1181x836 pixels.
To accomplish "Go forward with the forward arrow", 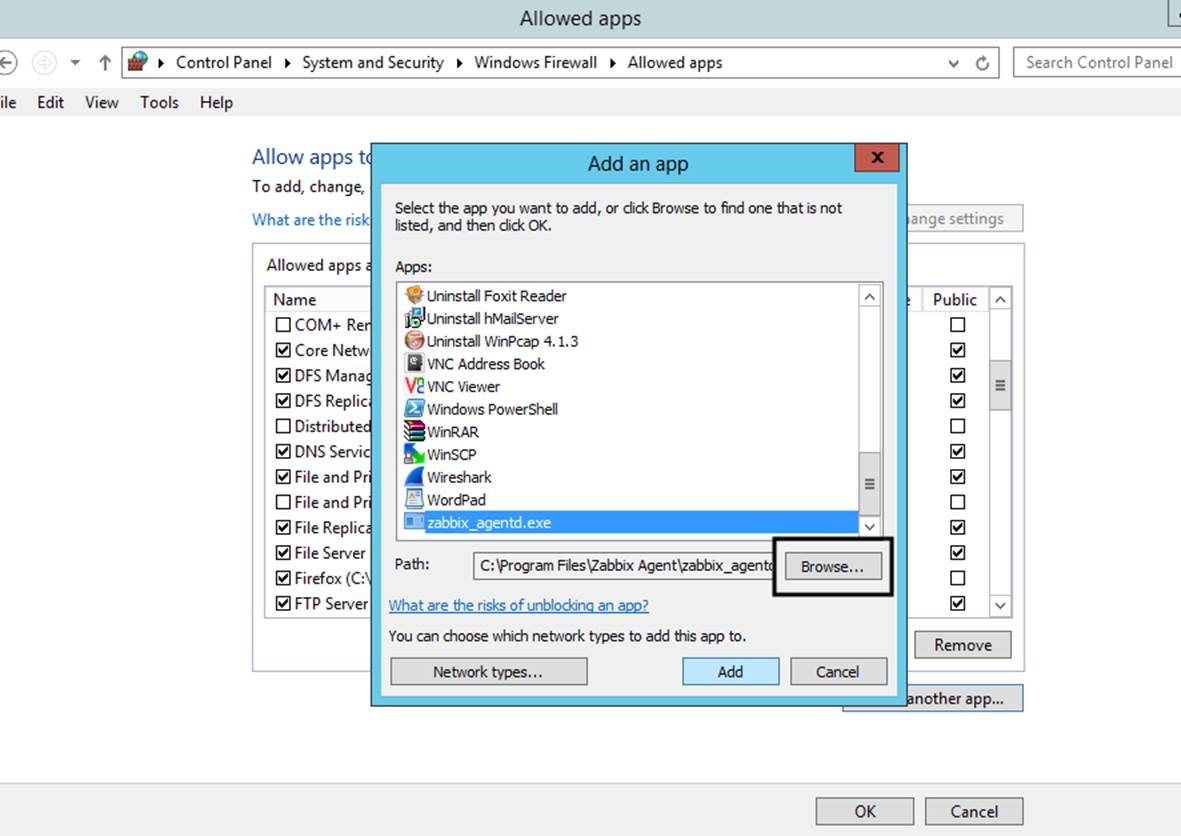I will point(44,63).
